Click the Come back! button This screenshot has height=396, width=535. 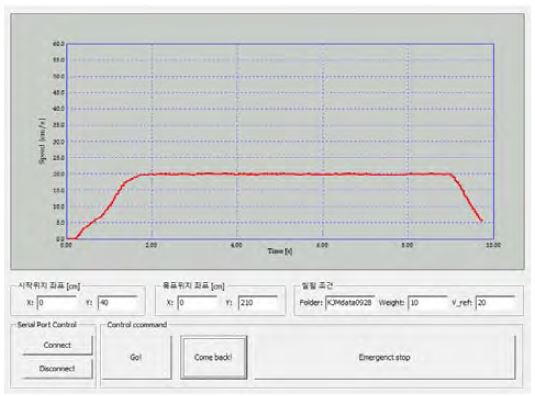(x=213, y=357)
